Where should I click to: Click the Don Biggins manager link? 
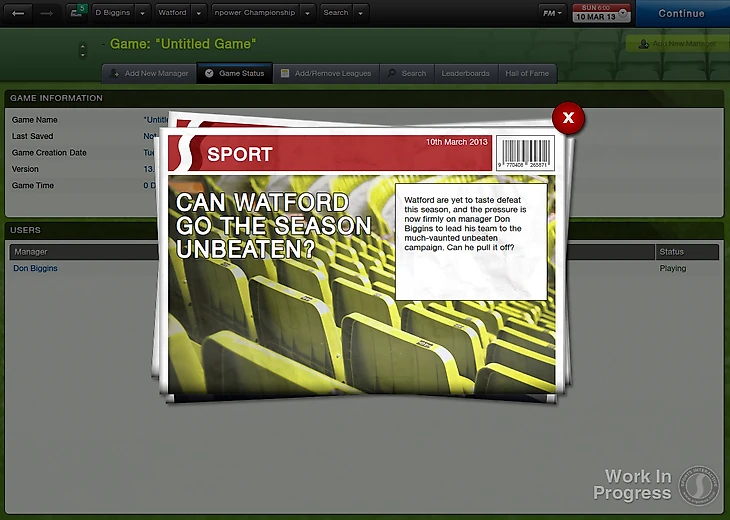coord(35,269)
